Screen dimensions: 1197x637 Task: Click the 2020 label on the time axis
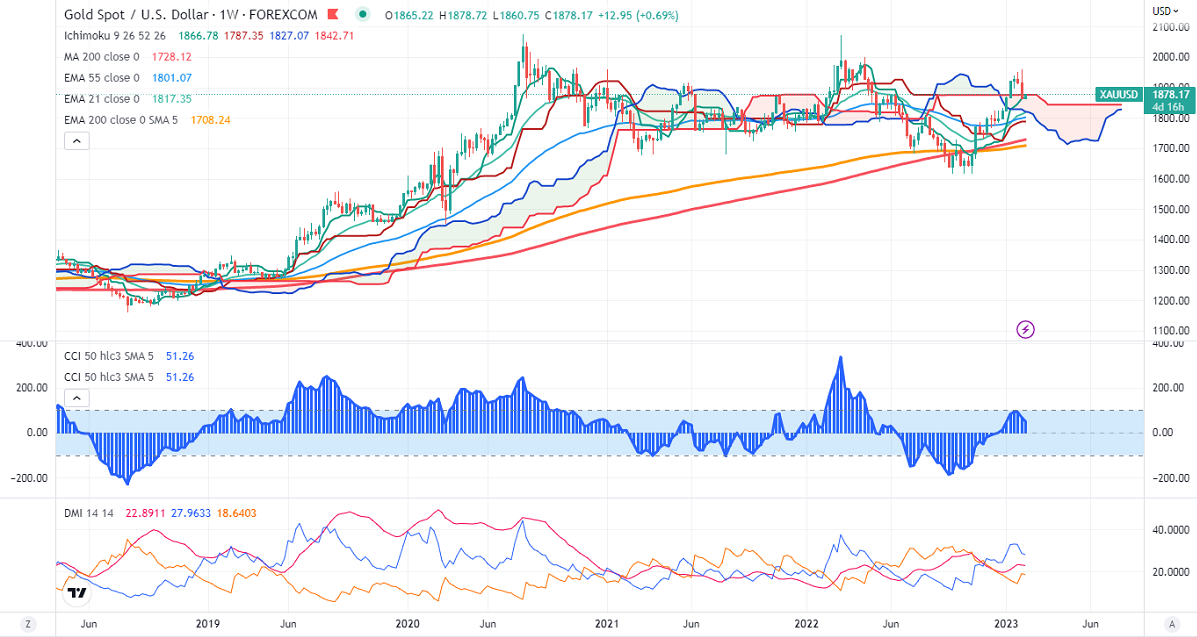tap(408, 624)
